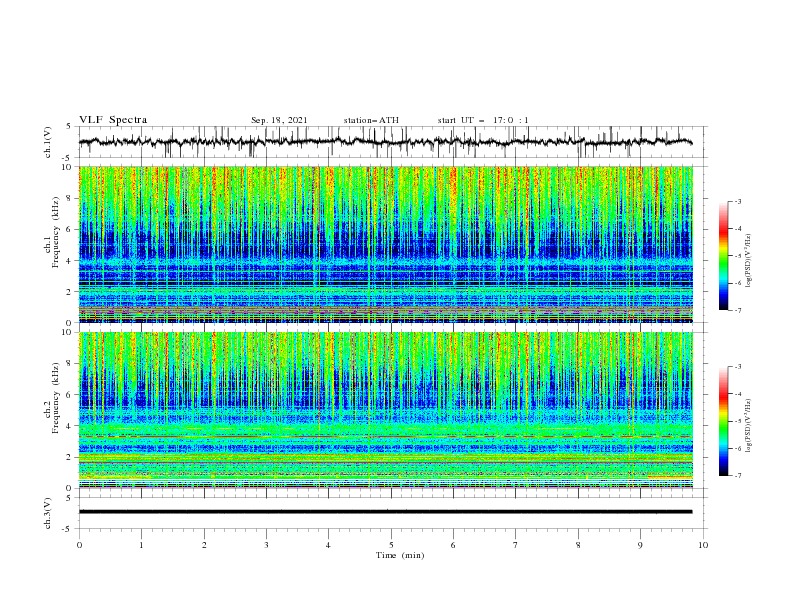Click the 'Time (min)' axis title

coord(400,555)
